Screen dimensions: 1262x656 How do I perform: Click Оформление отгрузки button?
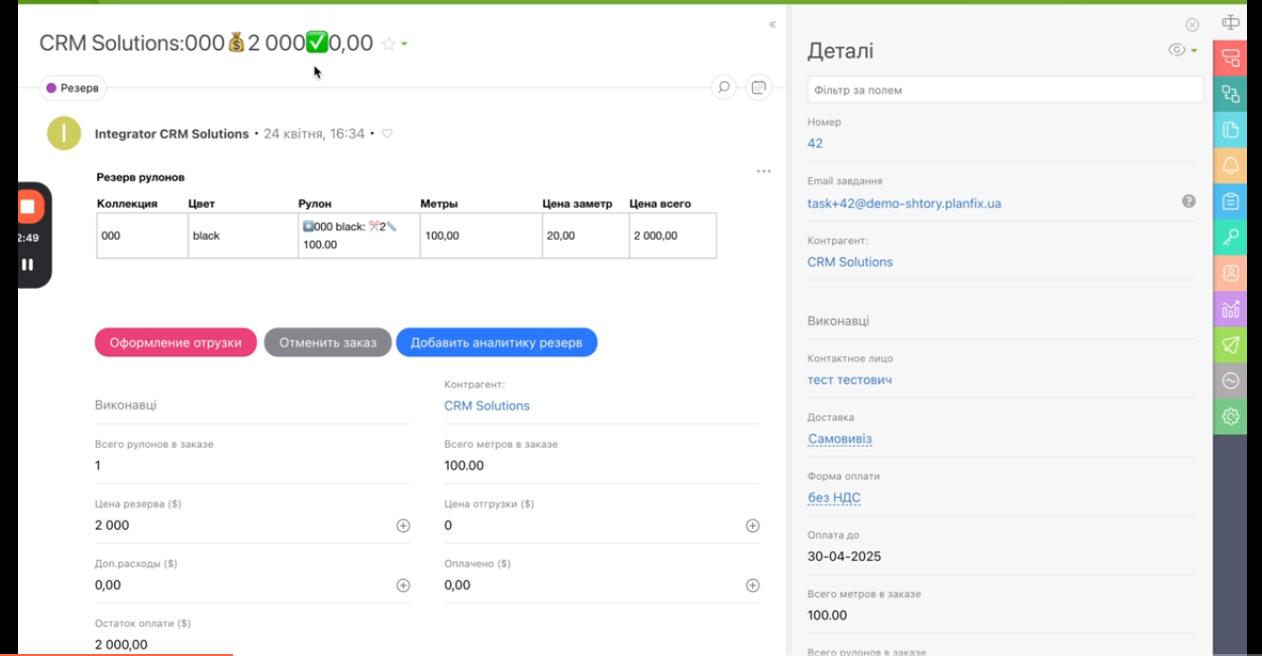point(176,342)
